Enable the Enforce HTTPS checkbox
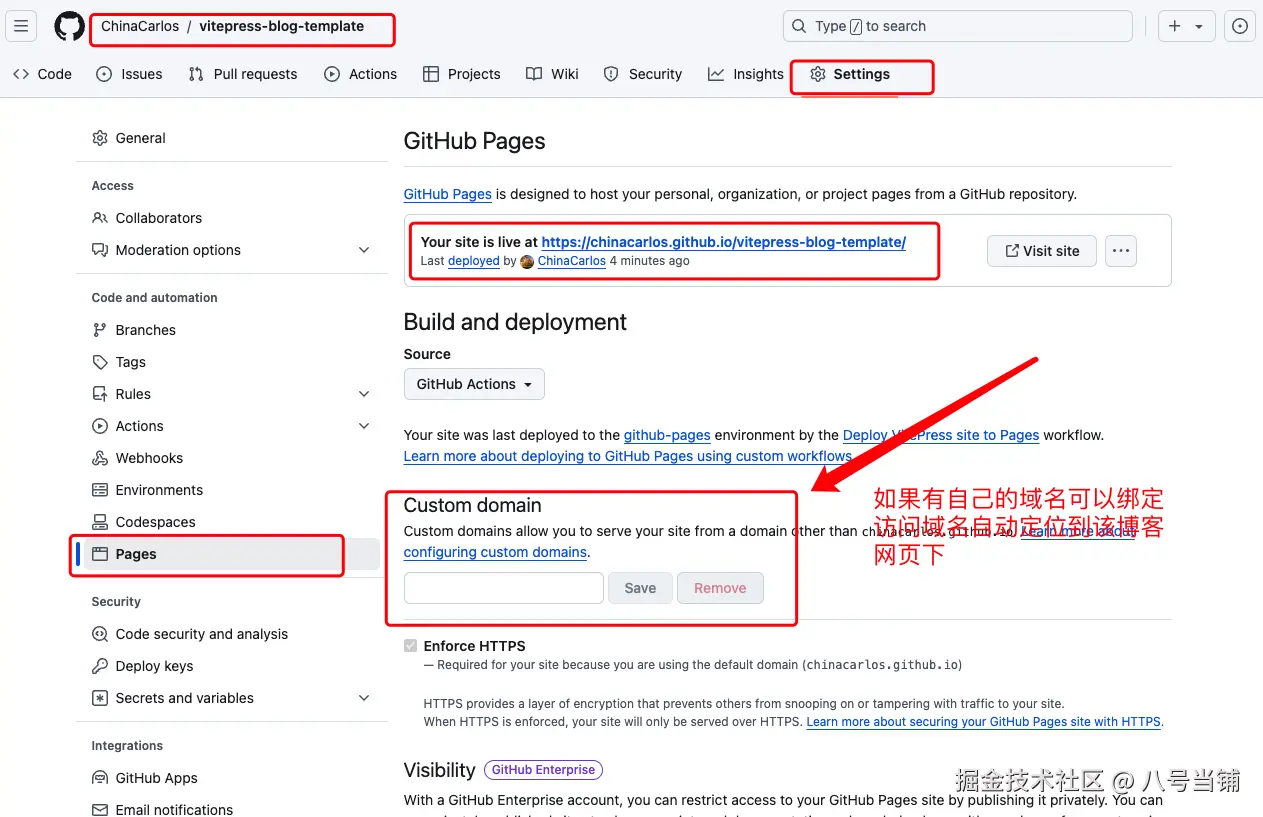Image resolution: width=1263 pixels, height=817 pixels. (x=410, y=645)
